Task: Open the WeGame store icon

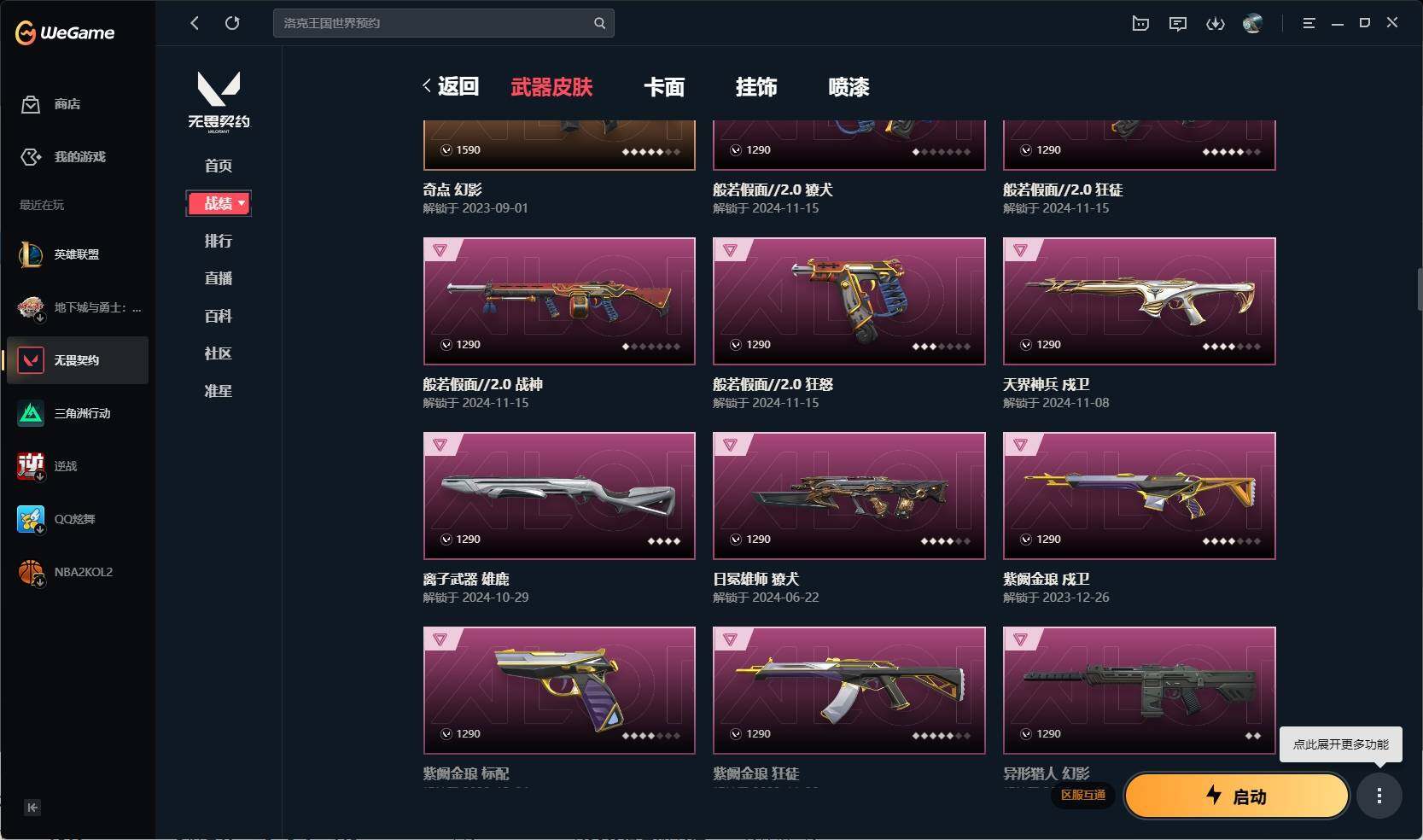Action: (31, 104)
